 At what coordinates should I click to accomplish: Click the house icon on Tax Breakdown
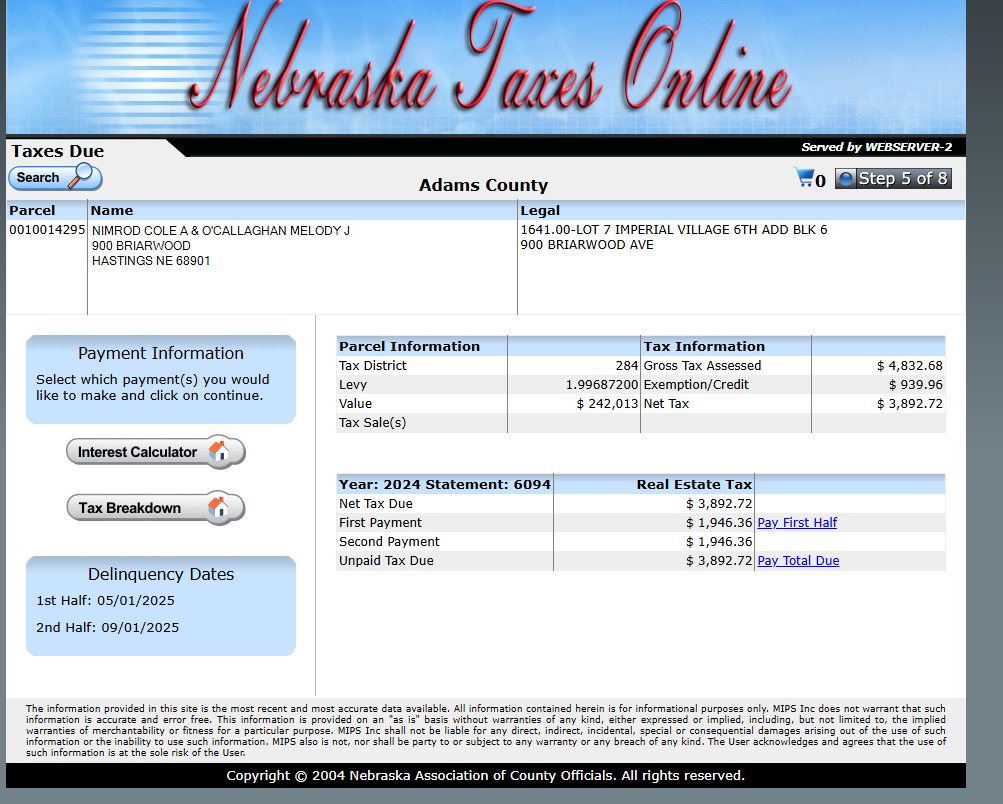tap(218, 508)
